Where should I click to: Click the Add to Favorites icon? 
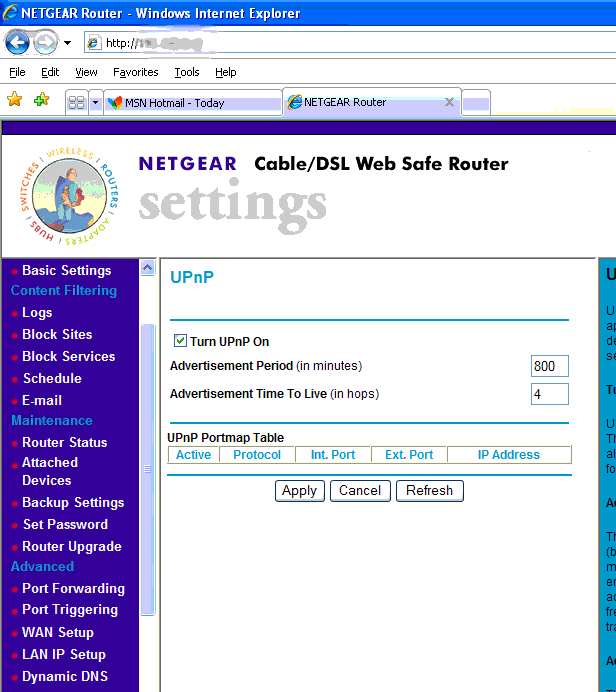point(41,100)
